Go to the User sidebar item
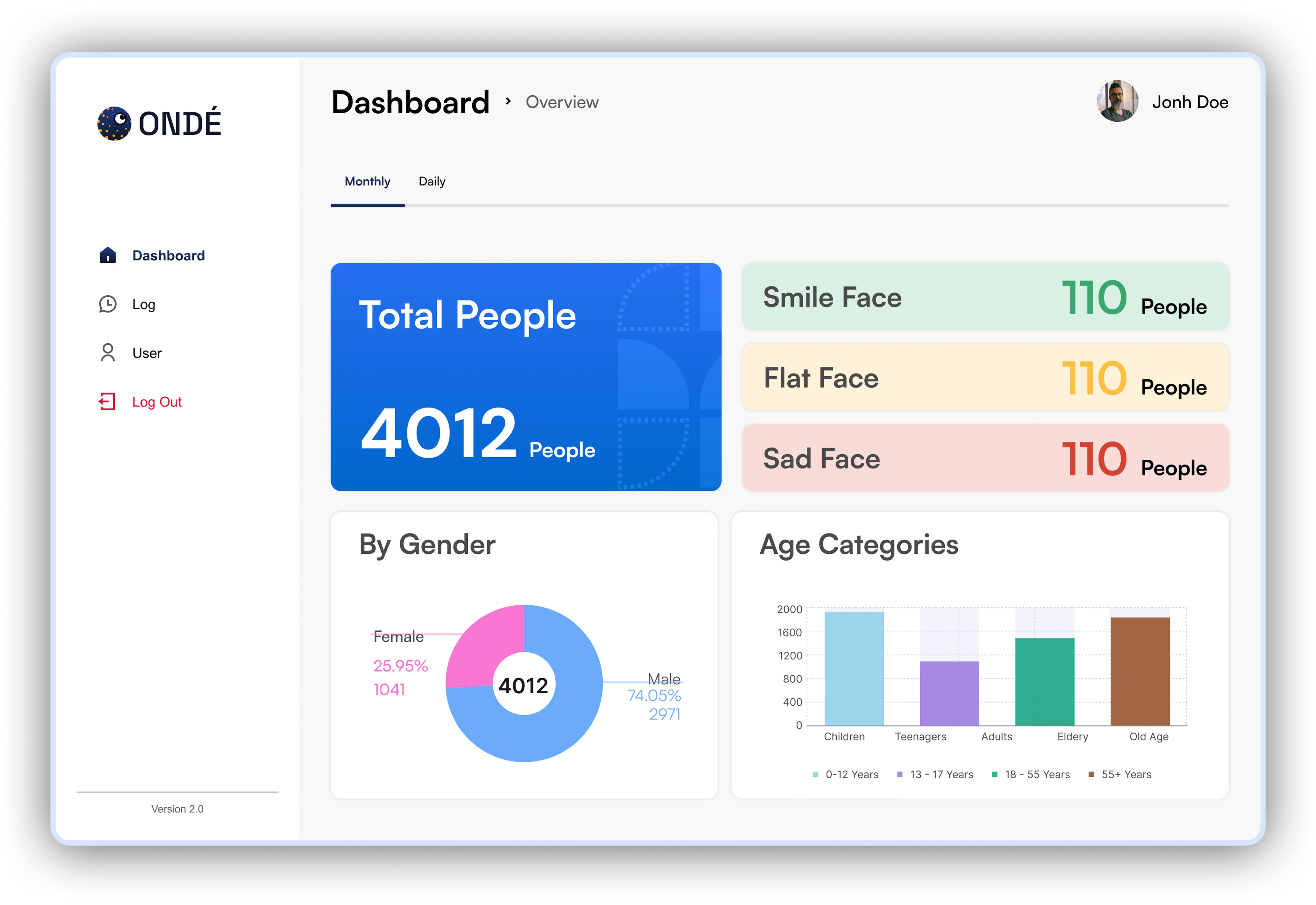The height and width of the screenshot is (905, 1316). [x=130, y=353]
